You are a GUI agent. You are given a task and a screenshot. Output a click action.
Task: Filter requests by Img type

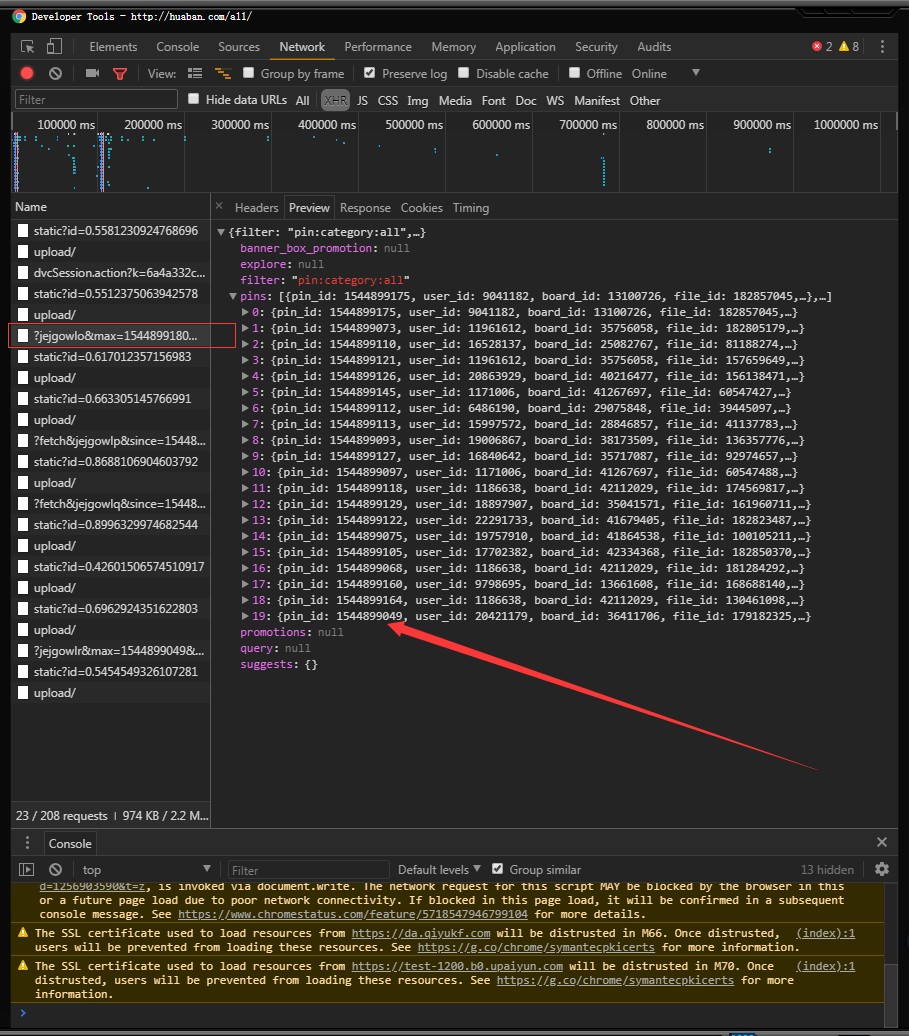click(418, 100)
